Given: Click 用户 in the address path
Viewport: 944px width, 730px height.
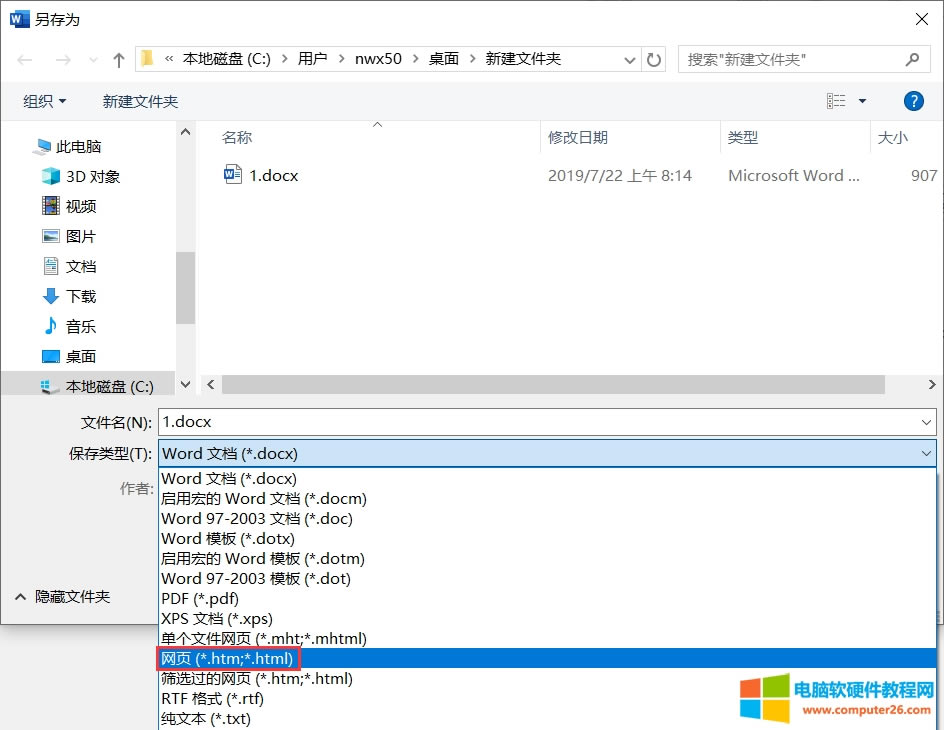Looking at the screenshot, I should pos(312,59).
